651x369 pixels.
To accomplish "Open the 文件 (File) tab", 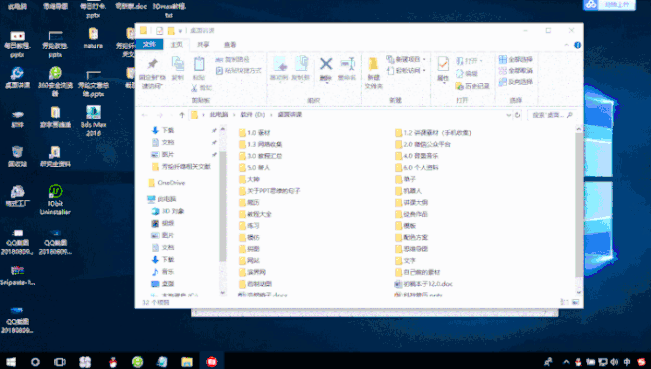I will (149, 44).
